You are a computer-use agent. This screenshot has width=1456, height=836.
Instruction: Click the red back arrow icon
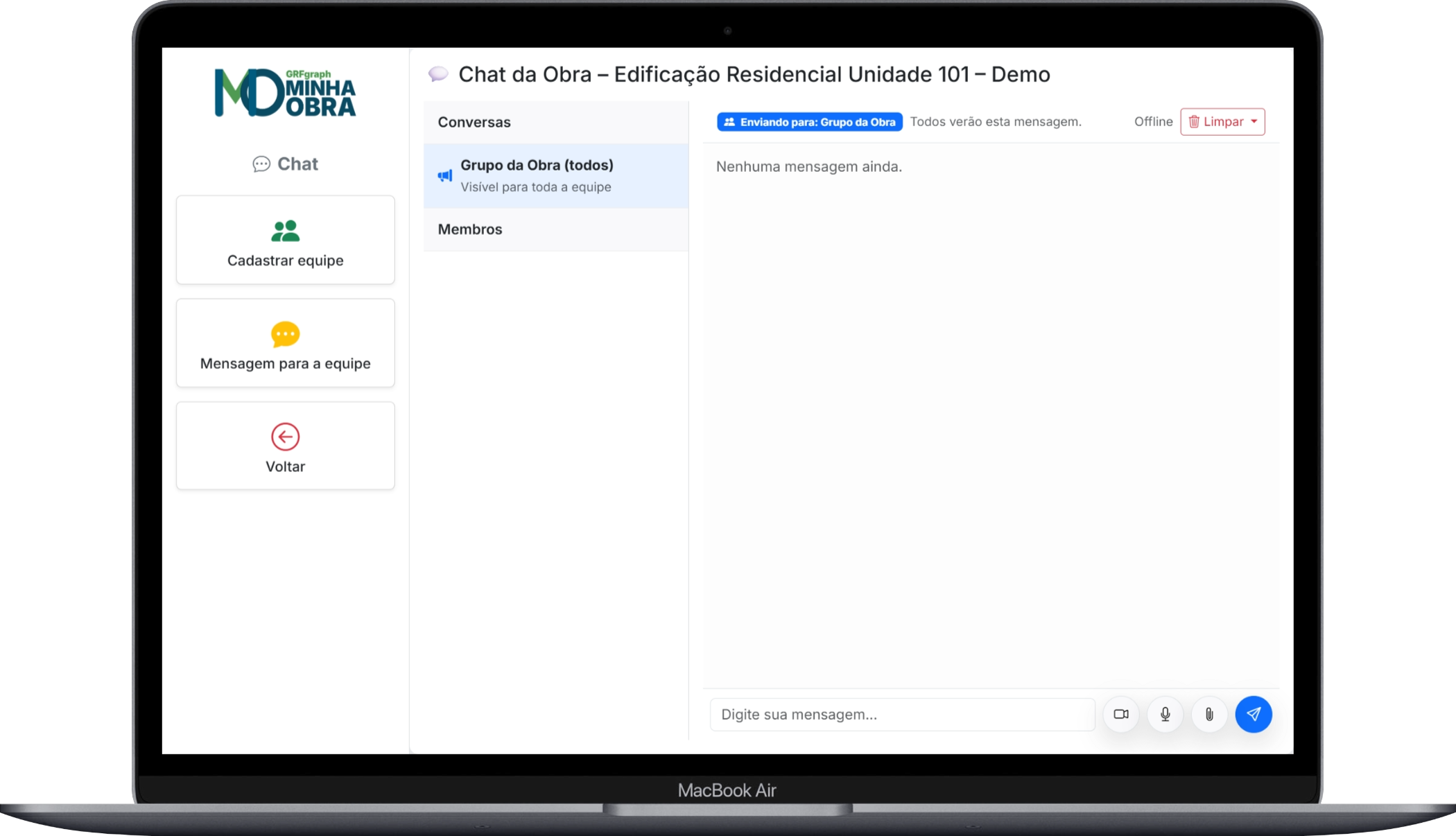tap(285, 437)
